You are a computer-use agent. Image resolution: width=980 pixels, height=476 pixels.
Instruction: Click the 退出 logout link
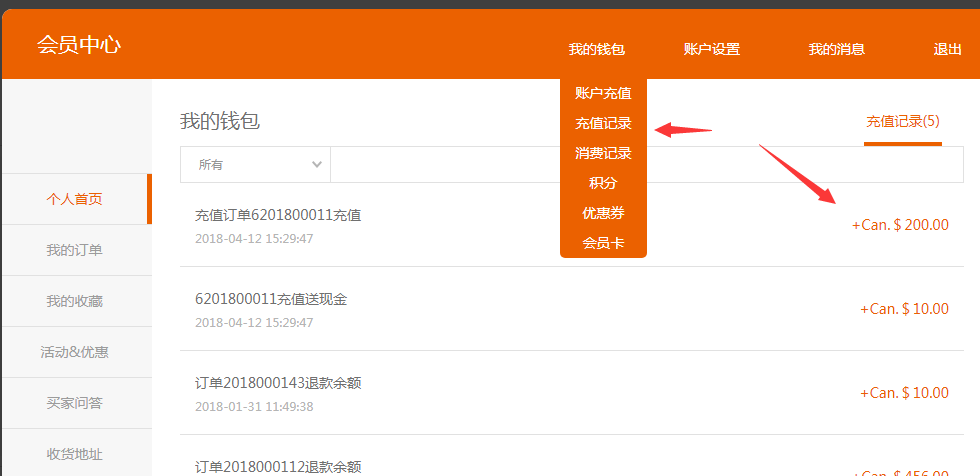coord(946,49)
